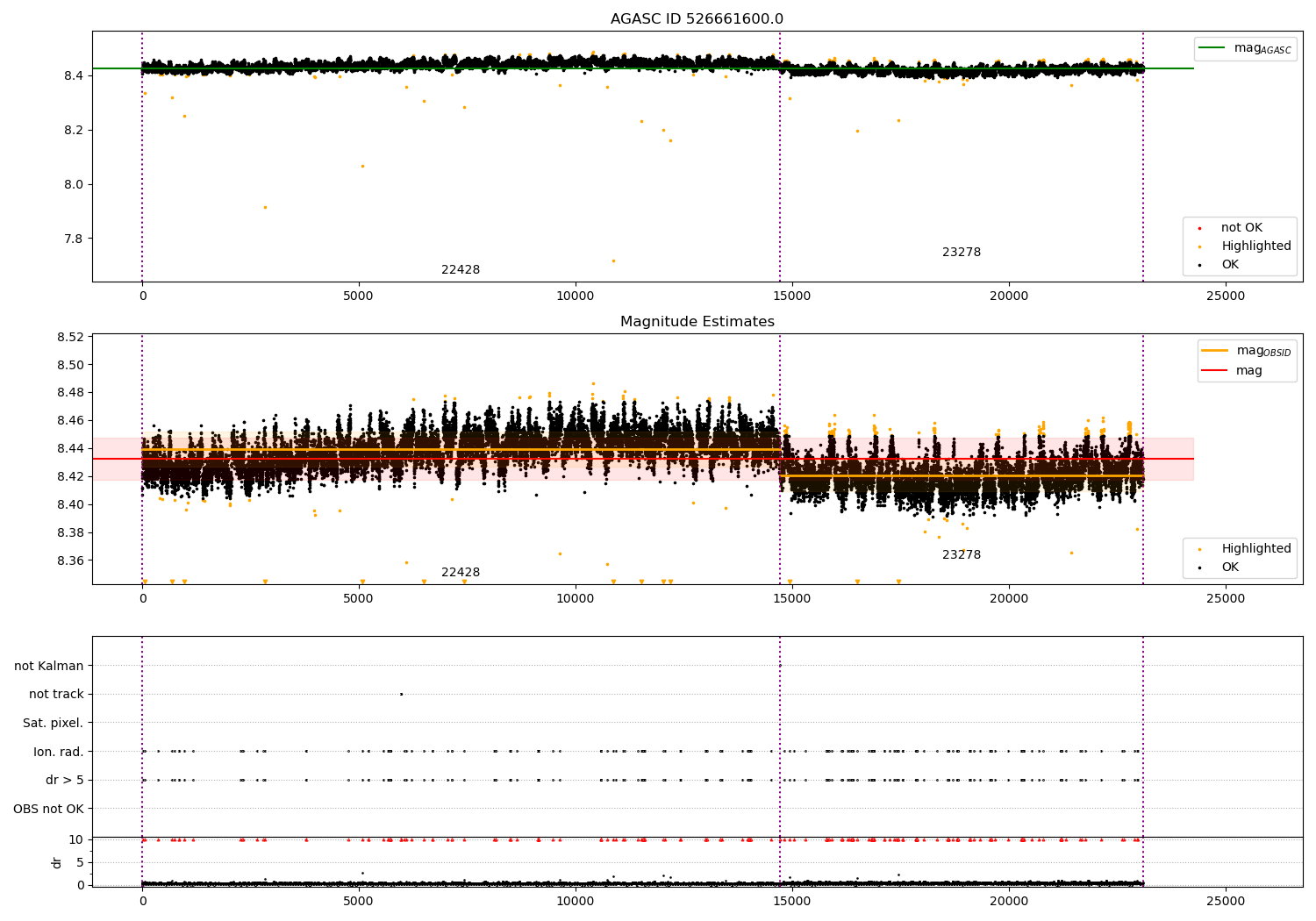The height and width of the screenshot is (921, 1316).
Task: Click the 7.8 tick on top plot
Action: [x=74, y=239]
